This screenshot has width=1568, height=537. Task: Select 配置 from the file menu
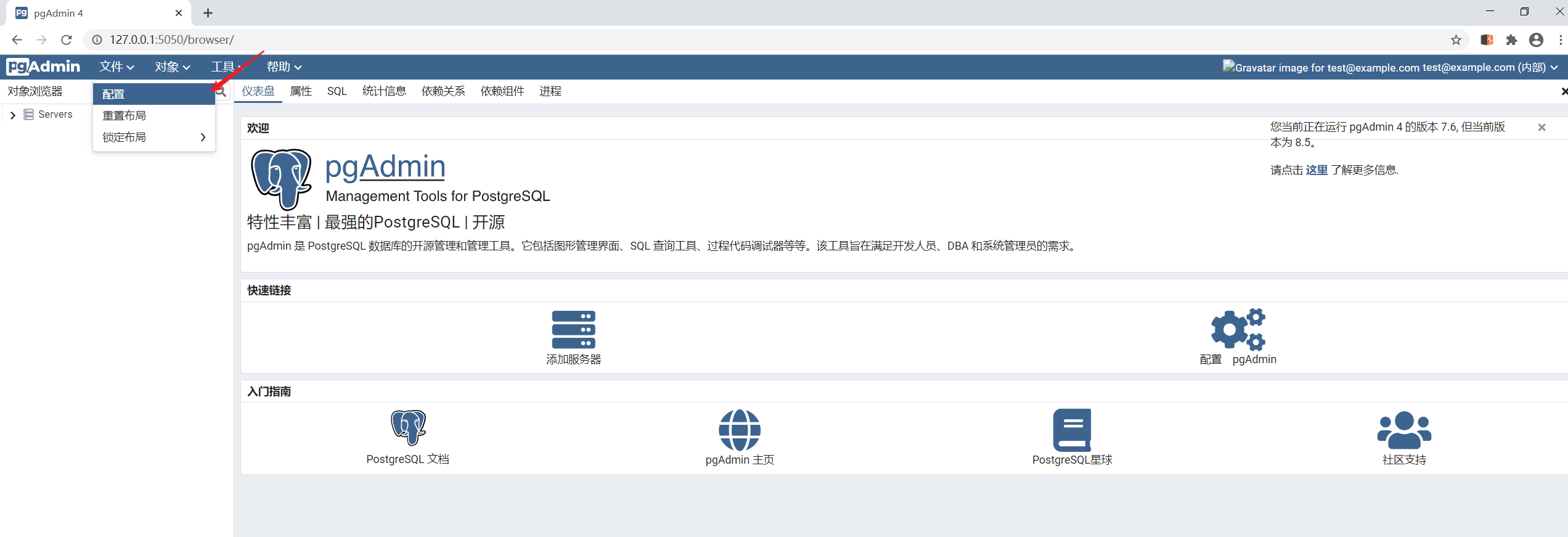tap(154, 94)
